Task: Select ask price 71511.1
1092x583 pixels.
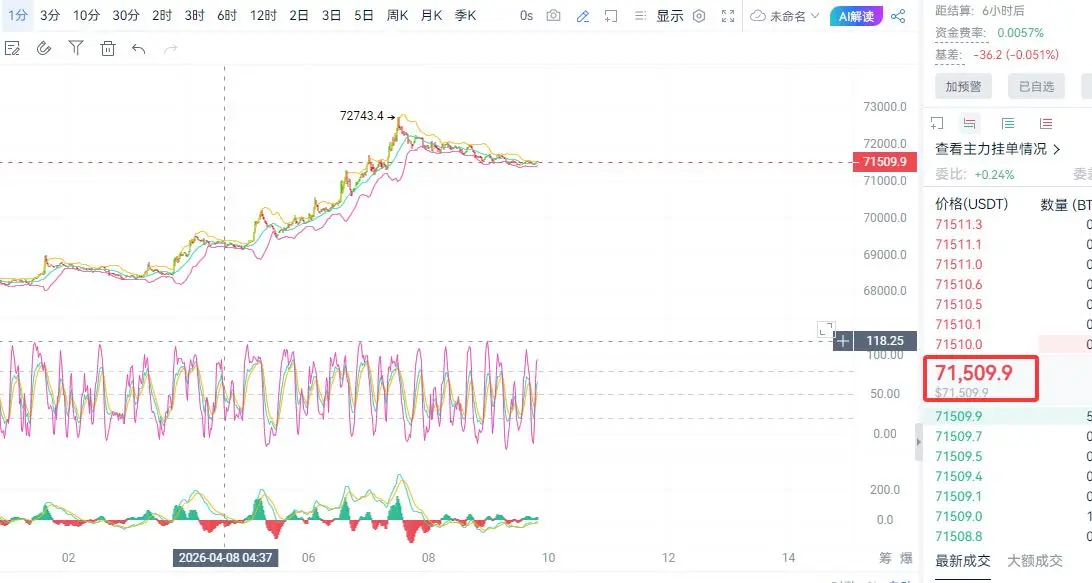Action: click(958, 244)
